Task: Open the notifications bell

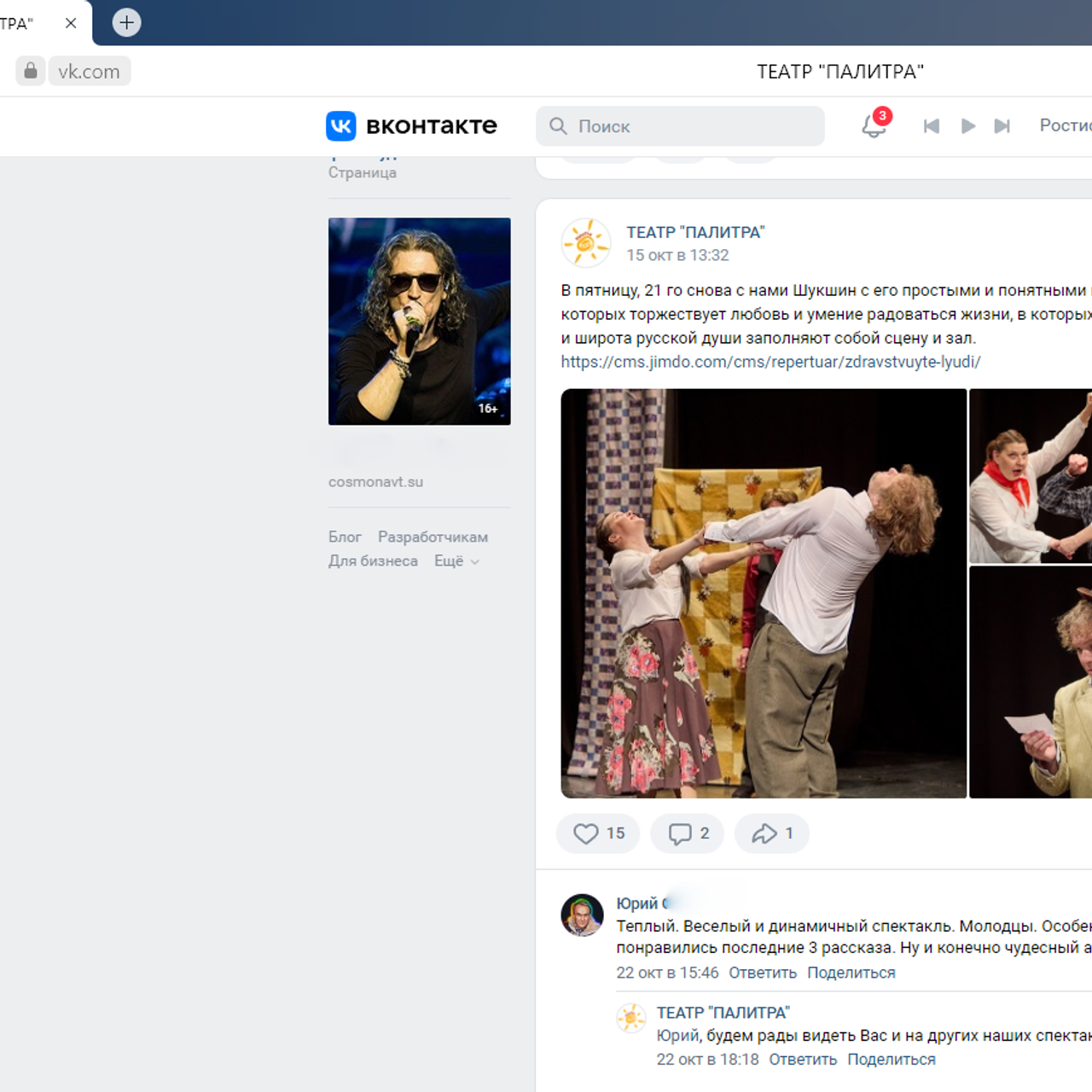Action: [873, 126]
